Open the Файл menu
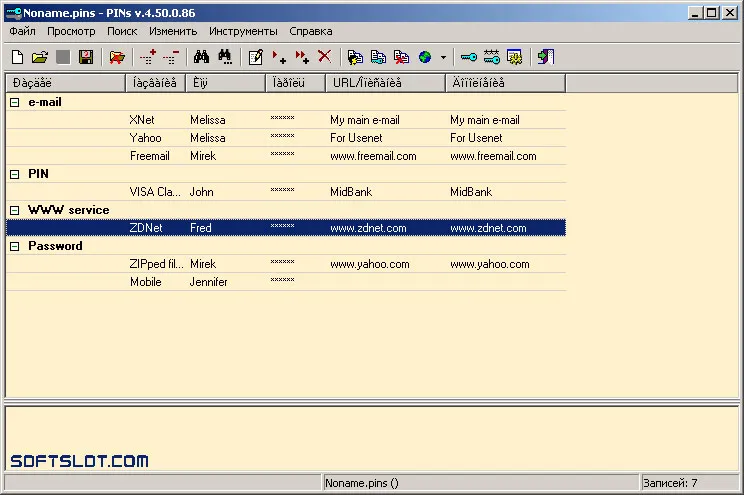The height and width of the screenshot is (495, 744). point(22,31)
